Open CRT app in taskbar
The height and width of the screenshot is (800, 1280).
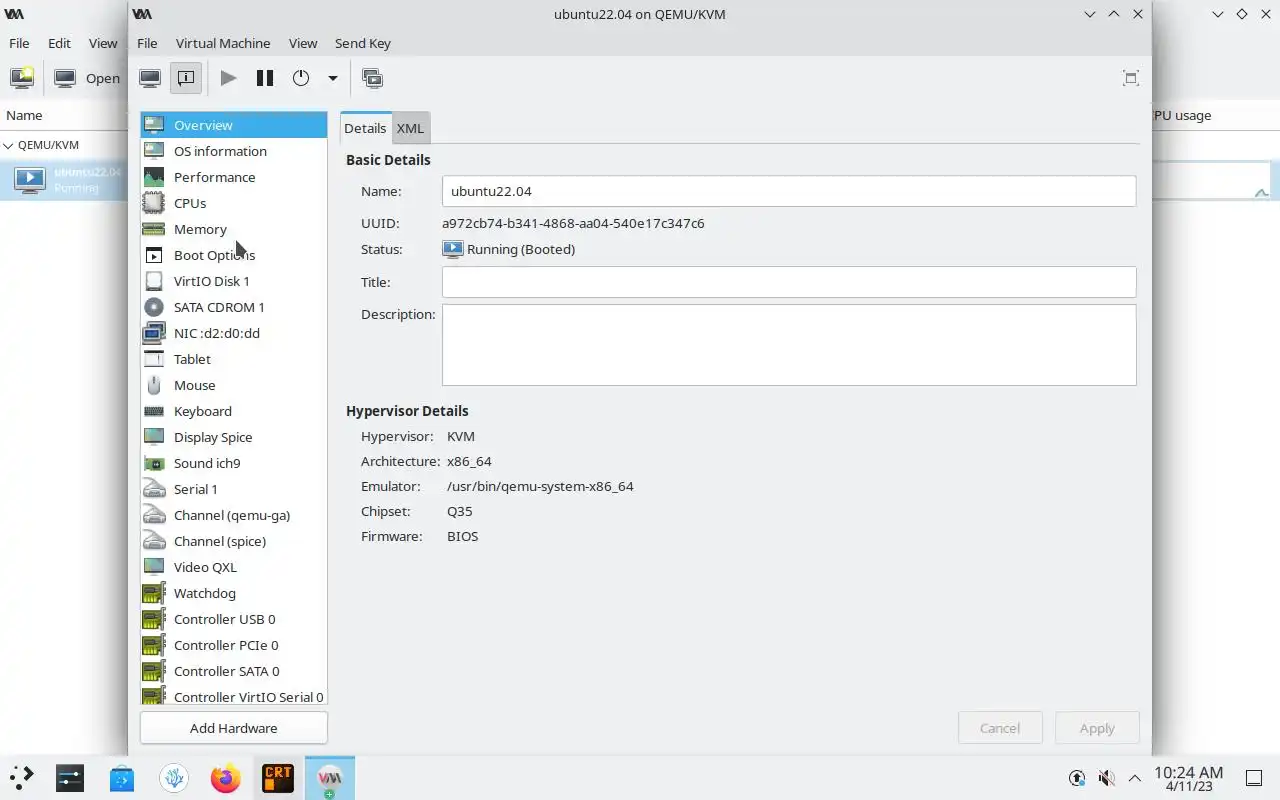point(278,777)
